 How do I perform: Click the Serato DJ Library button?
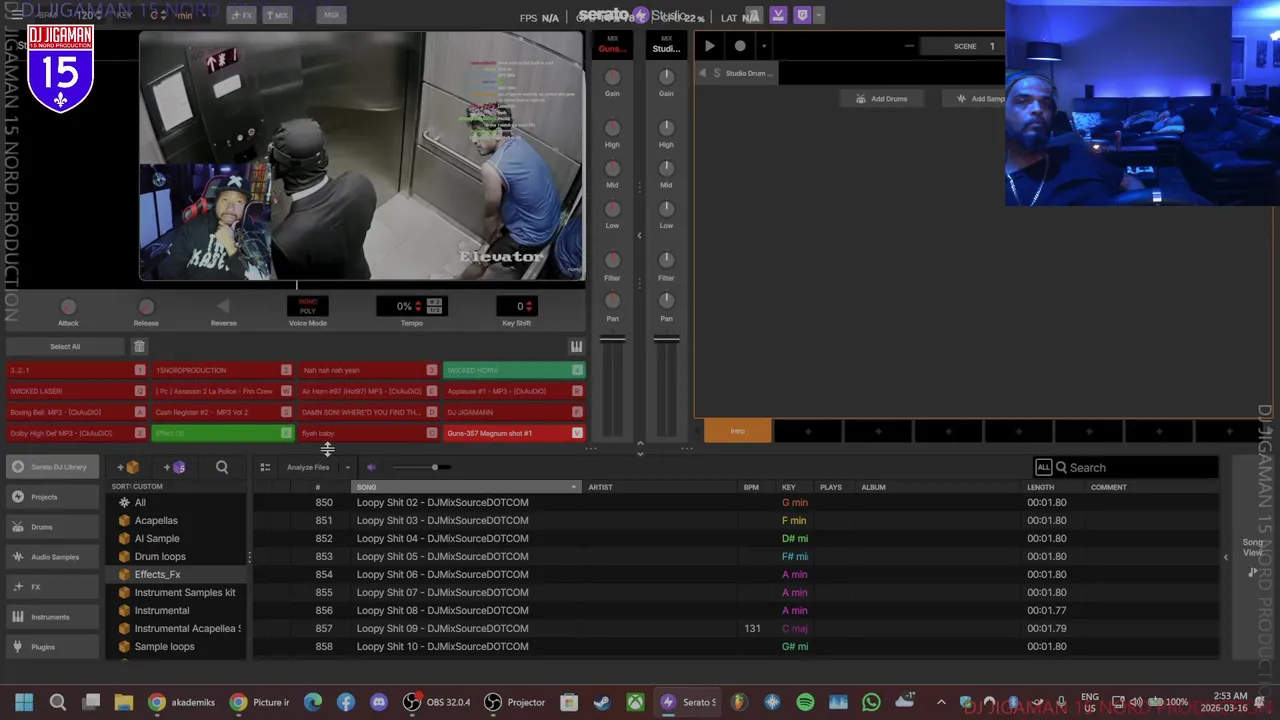point(50,467)
